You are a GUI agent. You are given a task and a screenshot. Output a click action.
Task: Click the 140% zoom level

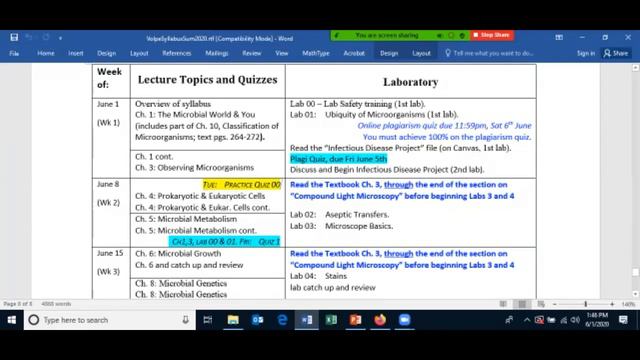(x=628, y=304)
